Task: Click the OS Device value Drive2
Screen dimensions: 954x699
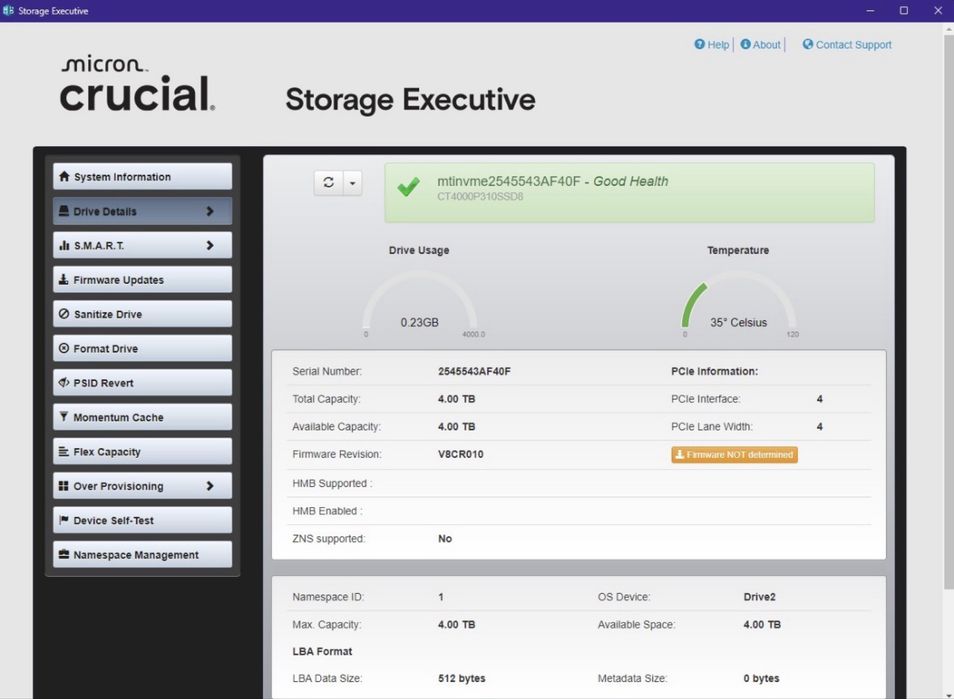Action: (x=759, y=597)
